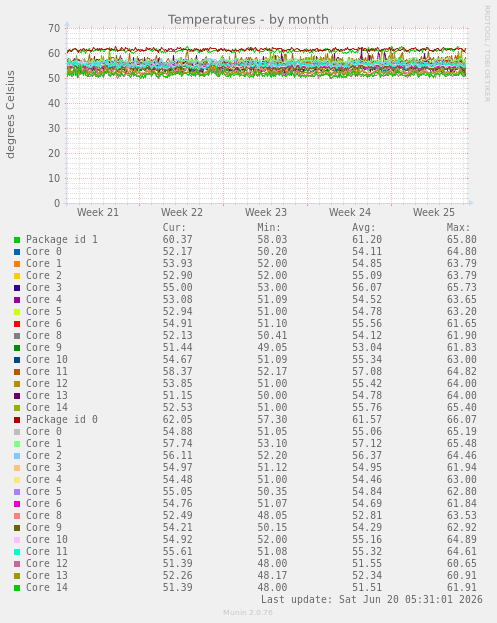Click the 'Last update: Sat Jun 20 05:31:01 2026' text

[371, 600]
